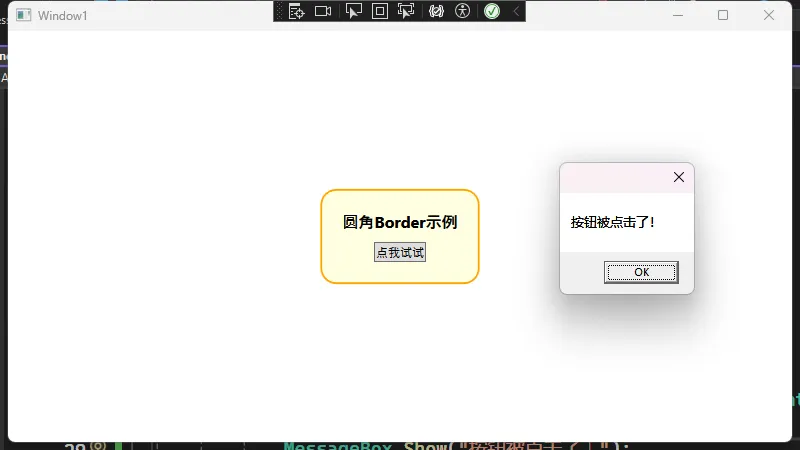Maximize the Window1 window
This screenshot has width=800, height=450.
tap(723, 15)
